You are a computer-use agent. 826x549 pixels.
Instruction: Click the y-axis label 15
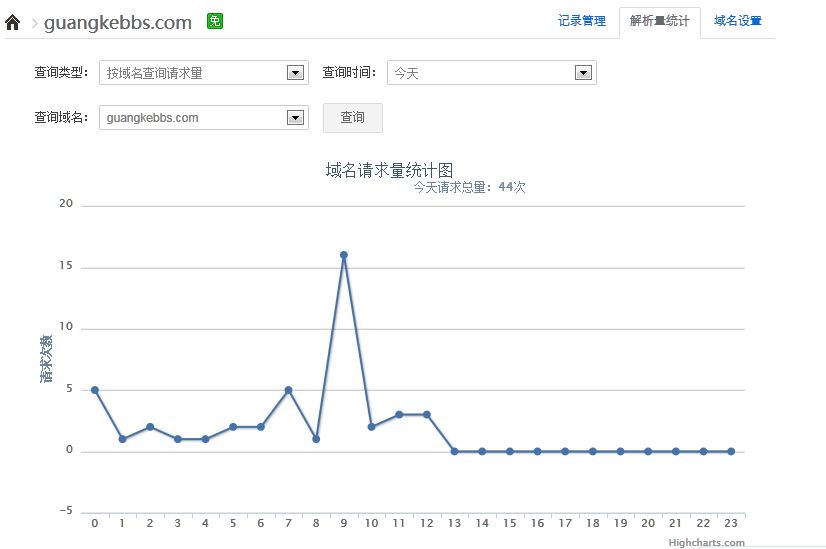(x=66, y=266)
